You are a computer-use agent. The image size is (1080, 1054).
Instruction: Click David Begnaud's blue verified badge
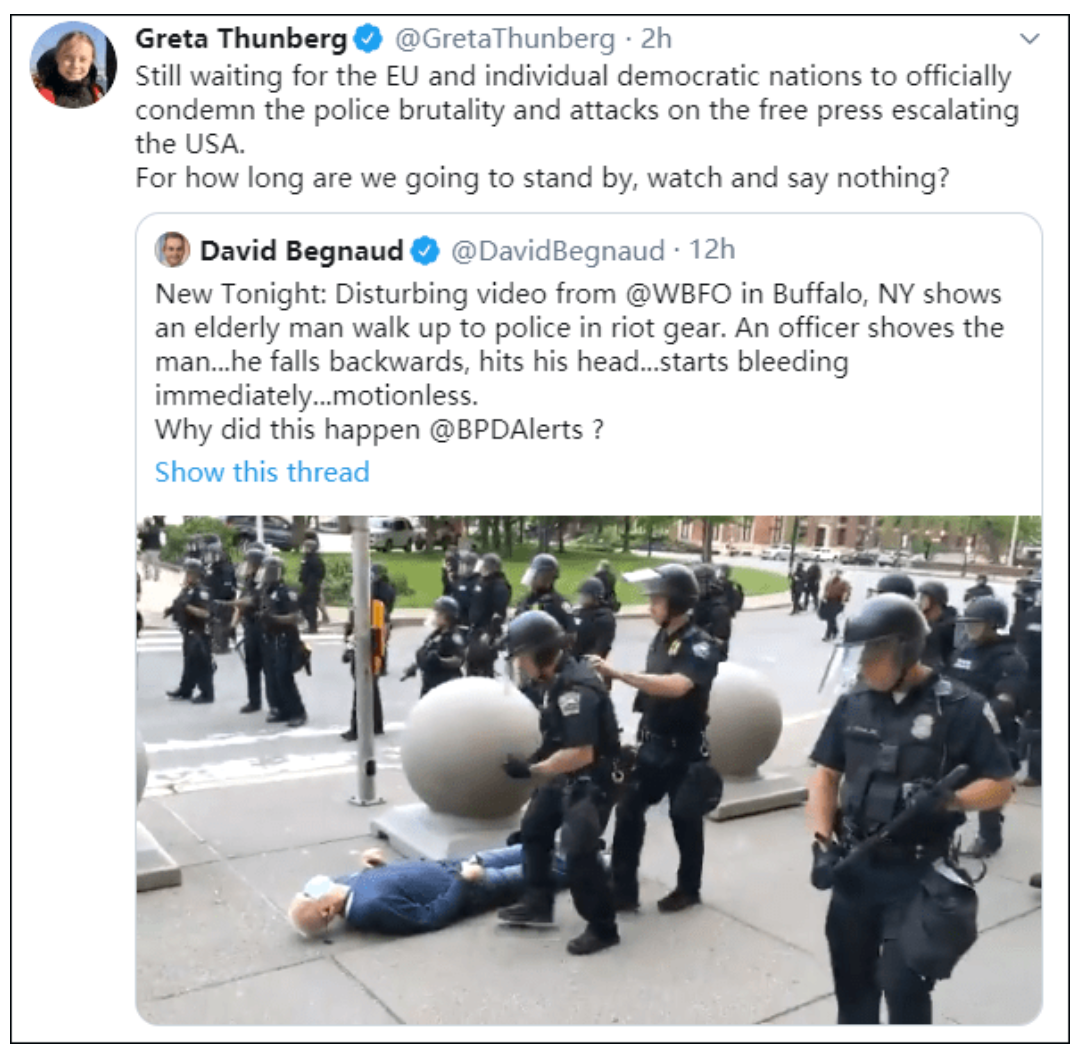425,251
